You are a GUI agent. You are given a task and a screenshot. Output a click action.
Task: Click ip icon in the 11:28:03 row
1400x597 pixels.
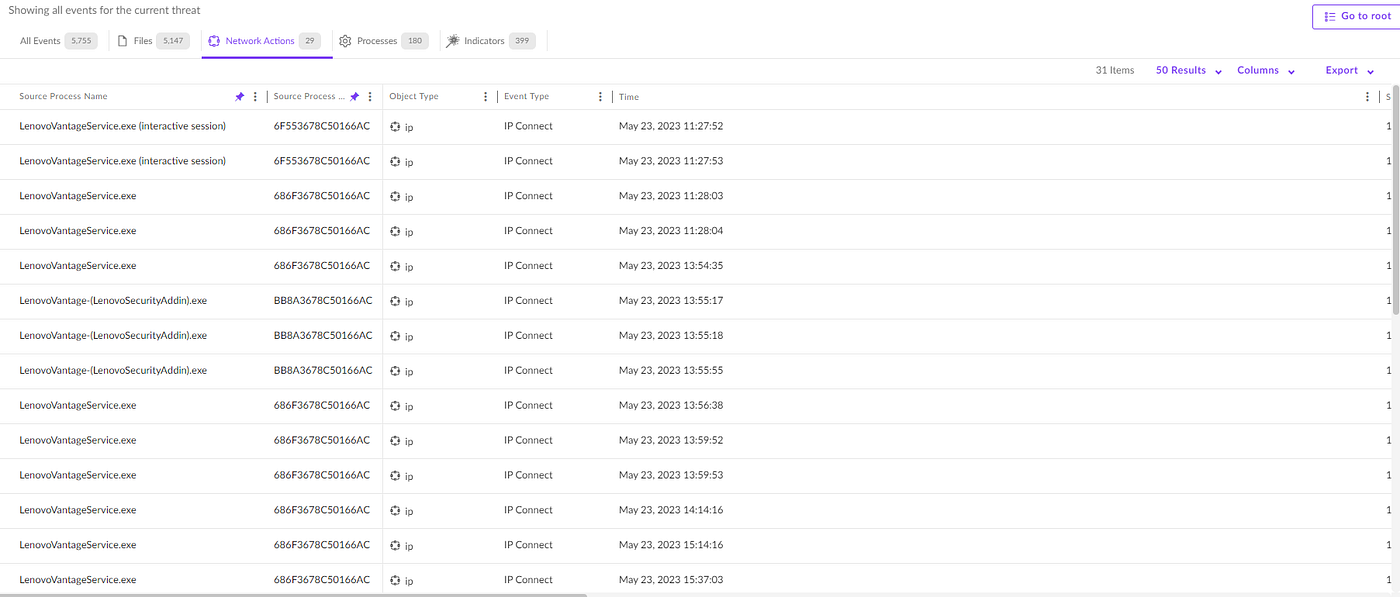395,197
